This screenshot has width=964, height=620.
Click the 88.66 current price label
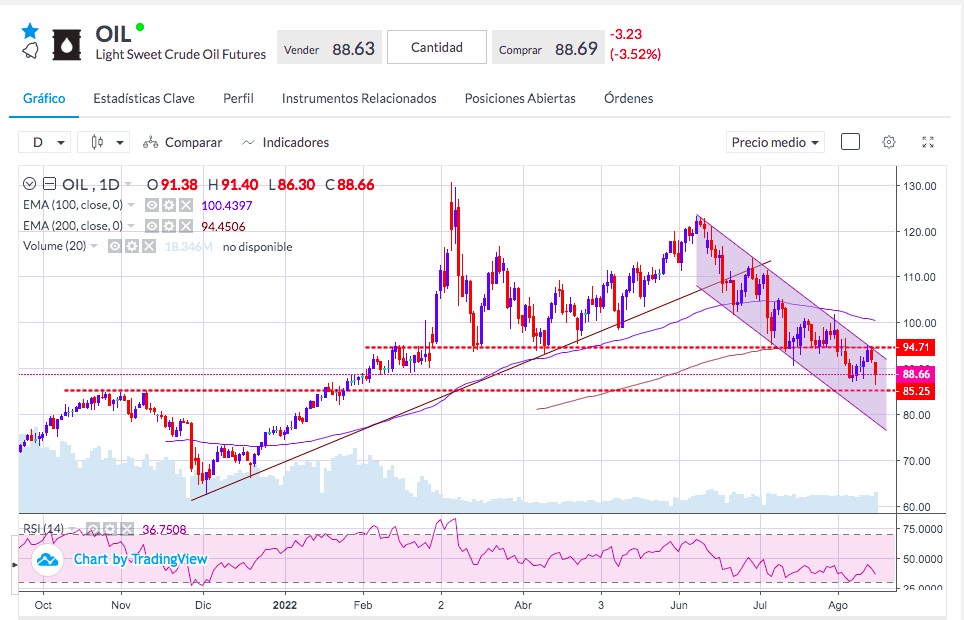(x=915, y=374)
